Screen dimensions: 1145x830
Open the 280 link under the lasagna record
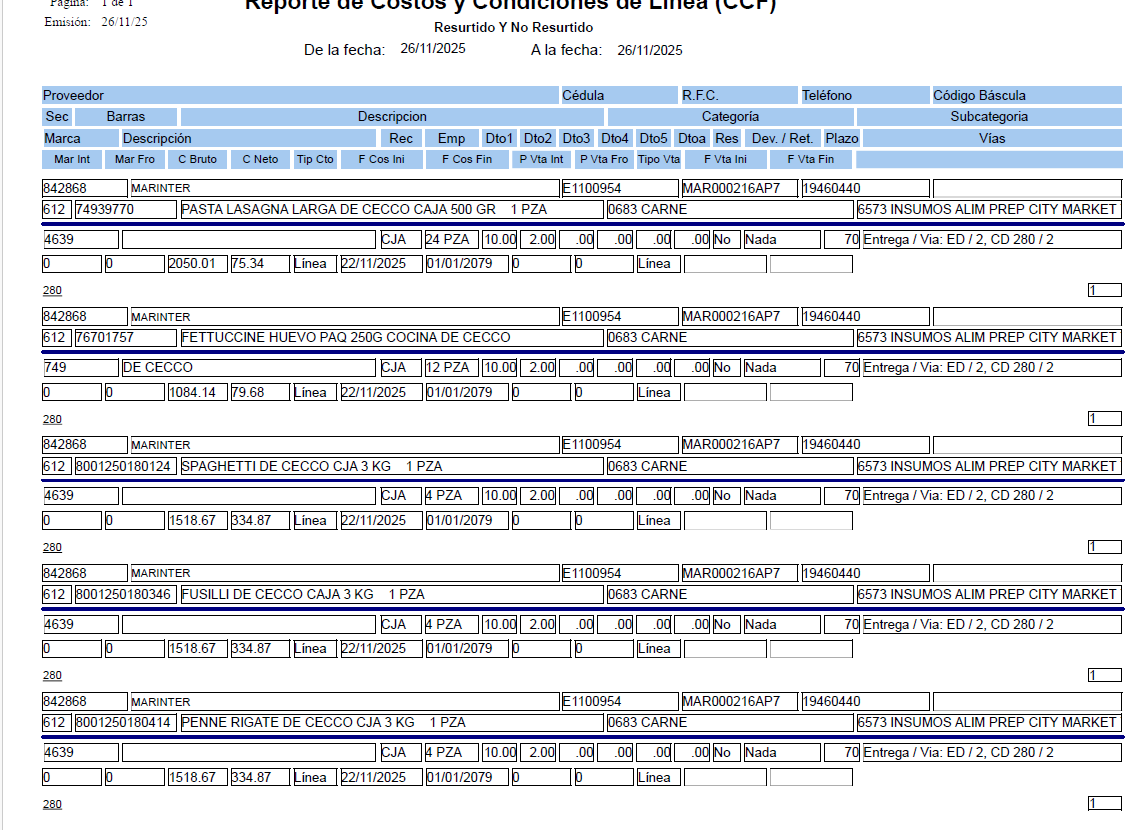[52, 291]
